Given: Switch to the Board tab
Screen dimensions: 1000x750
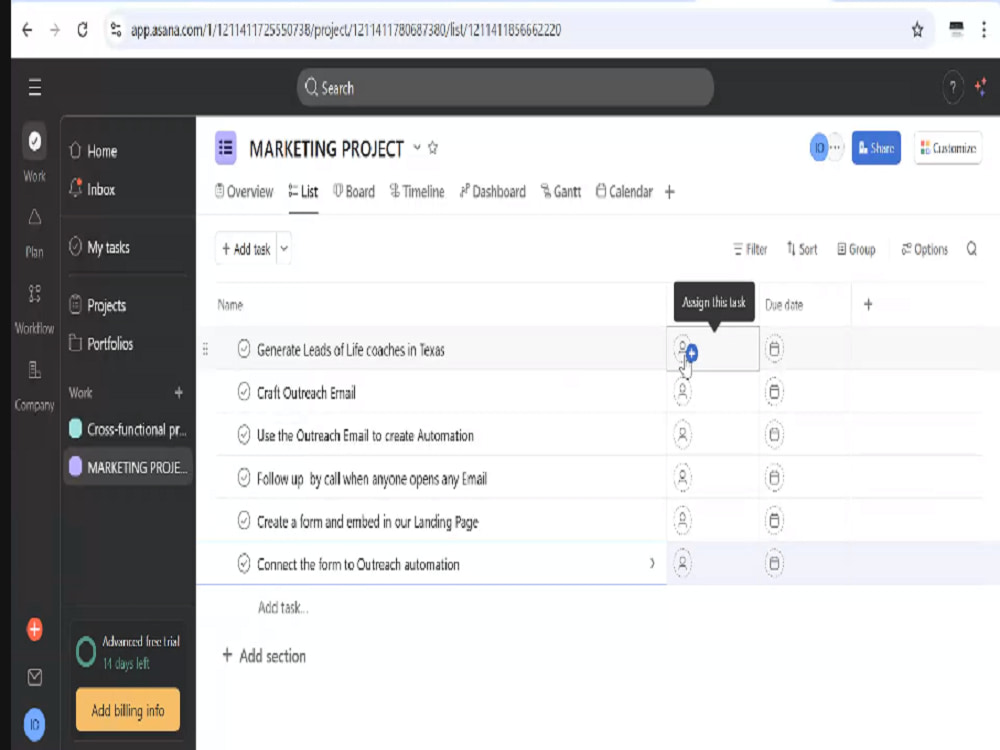Looking at the screenshot, I should pos(354,191).
